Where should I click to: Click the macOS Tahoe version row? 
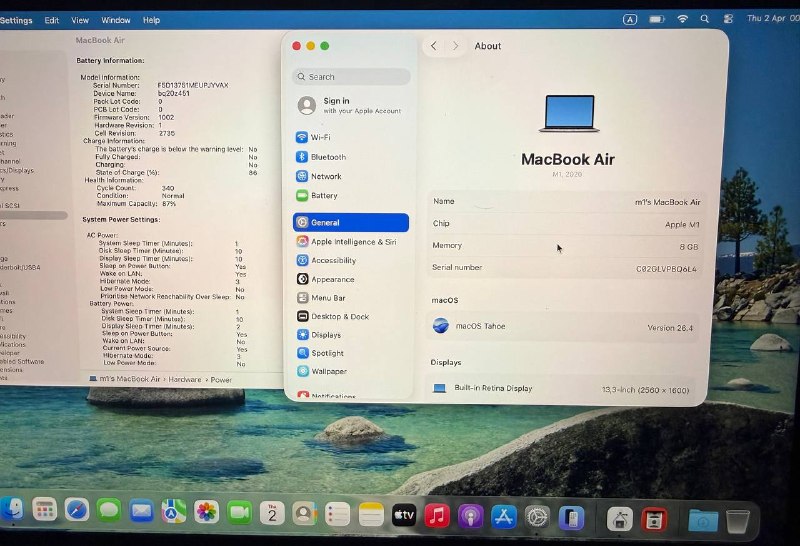565,326
